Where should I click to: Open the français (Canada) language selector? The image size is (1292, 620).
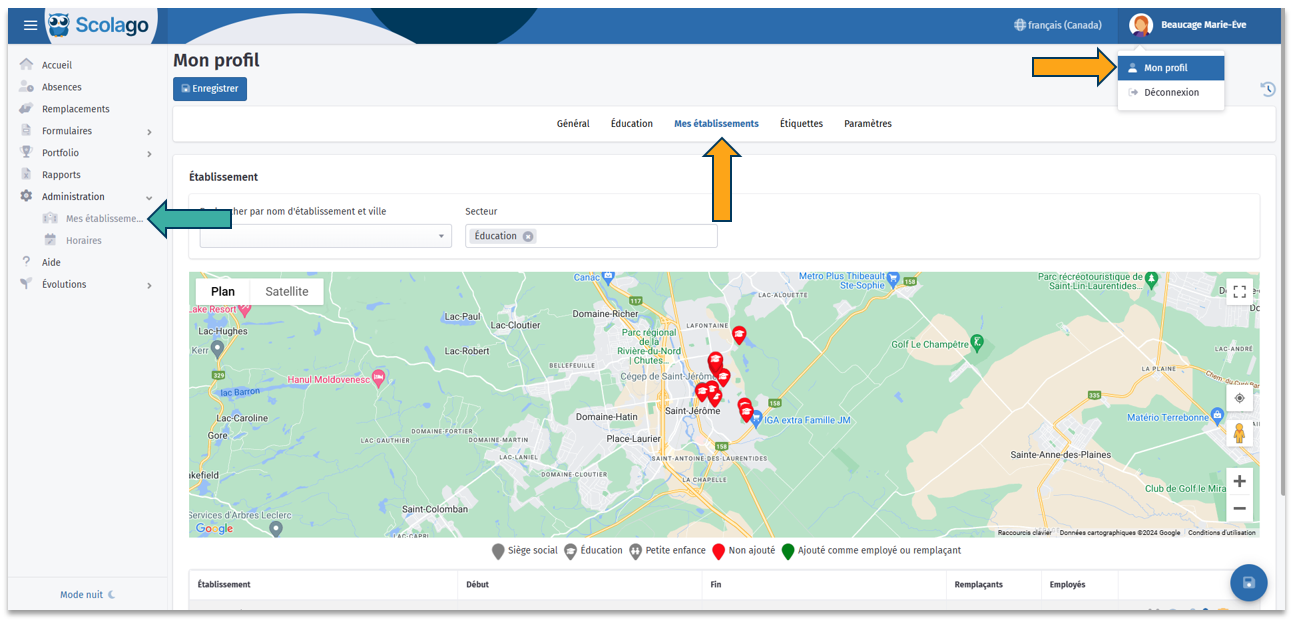[x=1058, y=25]
